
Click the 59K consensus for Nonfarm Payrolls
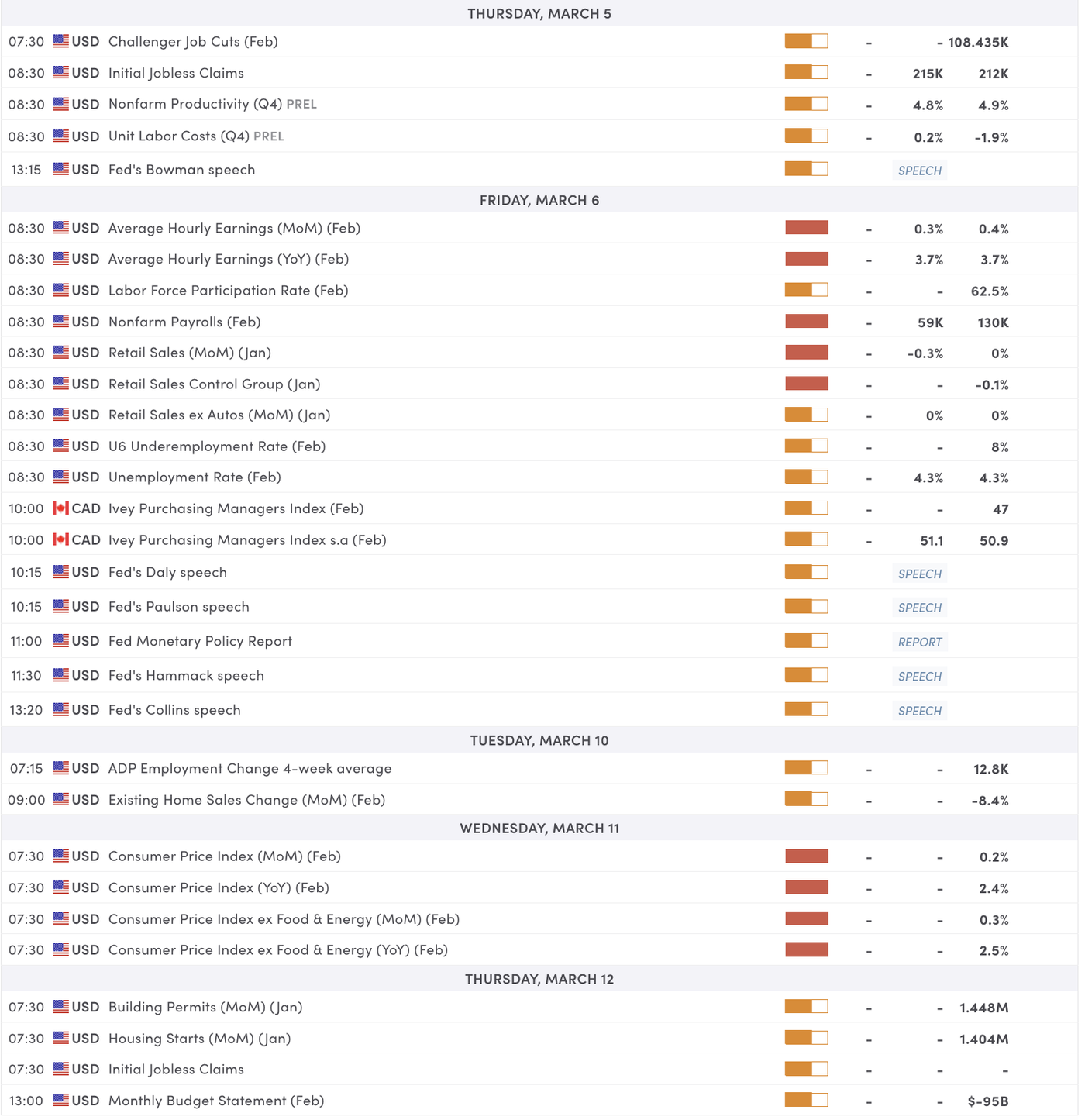point(930,322)
